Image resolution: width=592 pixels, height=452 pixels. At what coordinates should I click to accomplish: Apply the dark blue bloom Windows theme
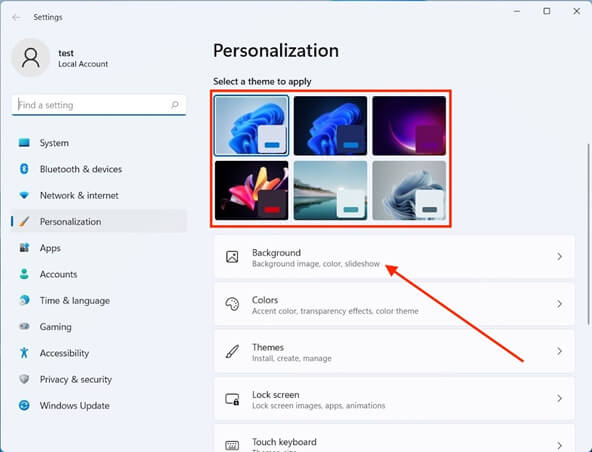[330, 125]
